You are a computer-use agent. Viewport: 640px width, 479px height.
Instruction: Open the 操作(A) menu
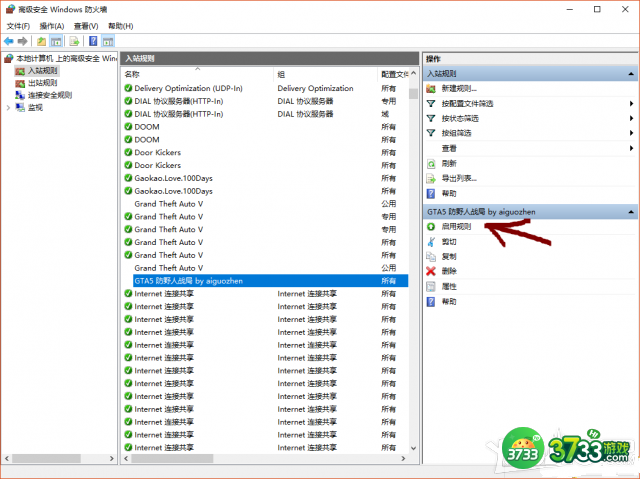click(x=52, y=26)
